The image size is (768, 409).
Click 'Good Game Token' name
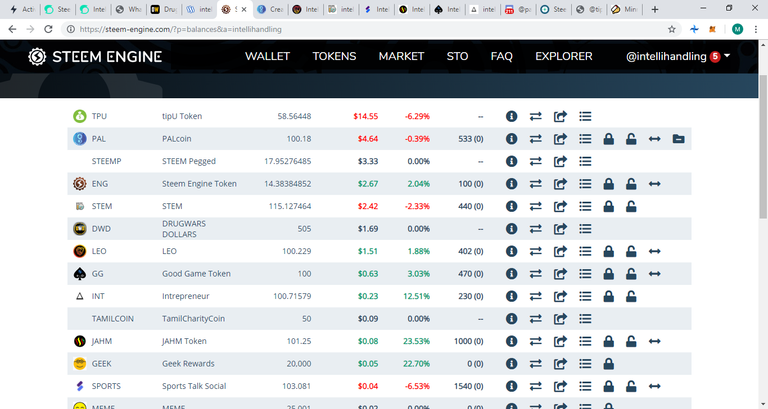196,274
